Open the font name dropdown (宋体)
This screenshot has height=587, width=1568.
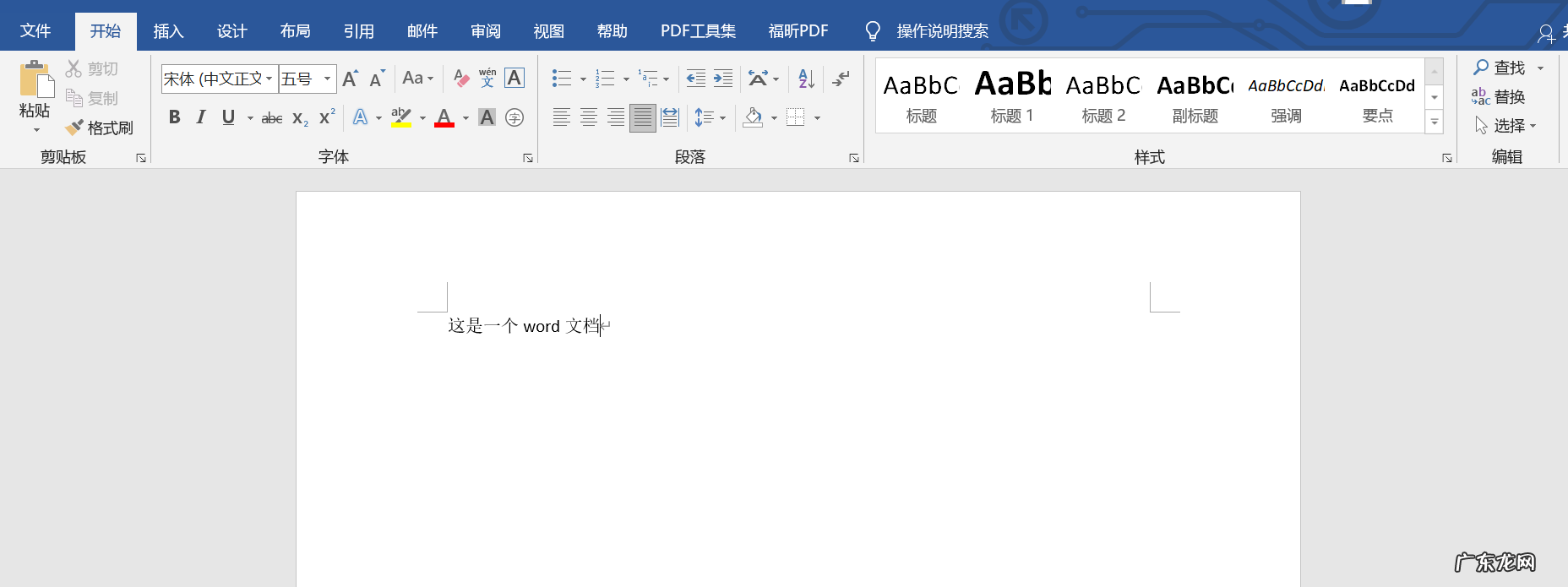pyautogui.click(x=269, y=79)
